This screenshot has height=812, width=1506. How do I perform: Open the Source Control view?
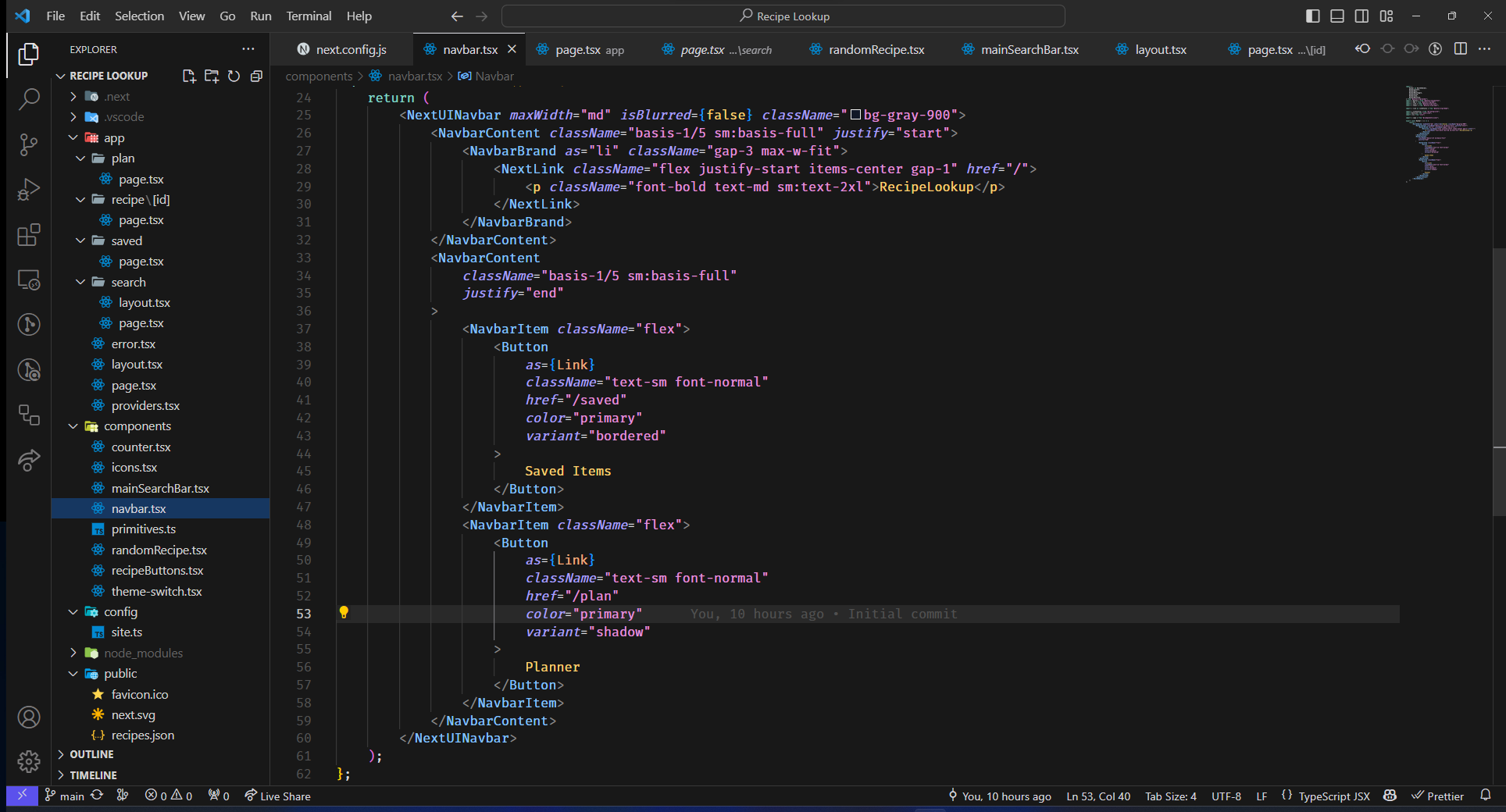tap(29, 144)
